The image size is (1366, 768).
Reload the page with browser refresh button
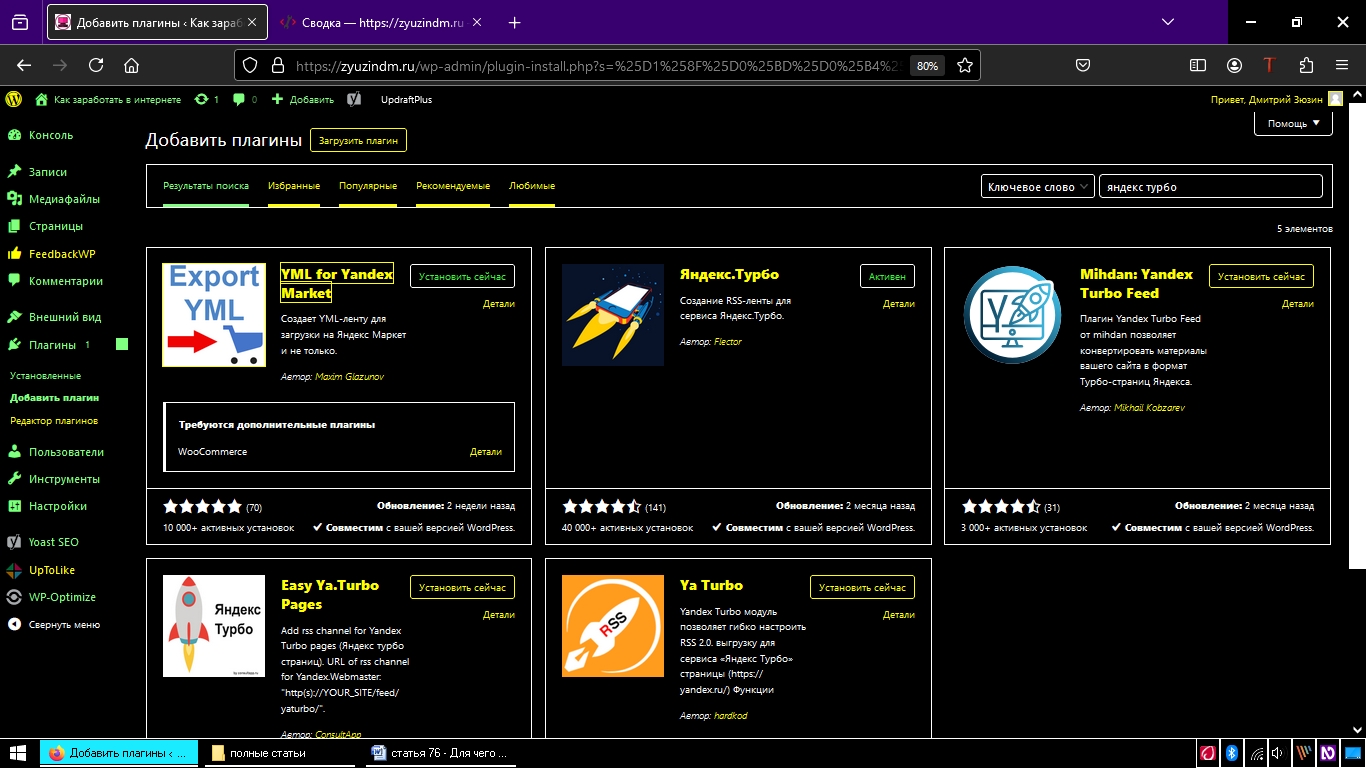click(96, 65)
